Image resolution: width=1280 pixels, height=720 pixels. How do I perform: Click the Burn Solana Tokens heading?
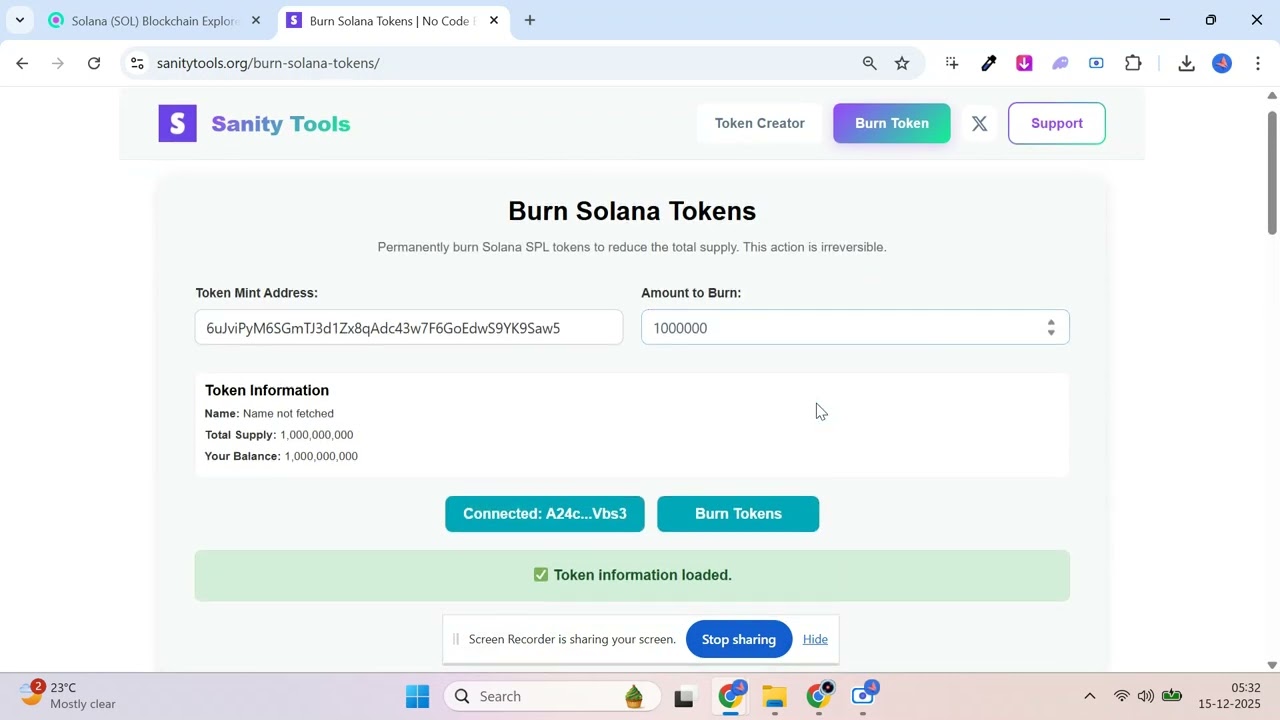[x=632, y=211]
